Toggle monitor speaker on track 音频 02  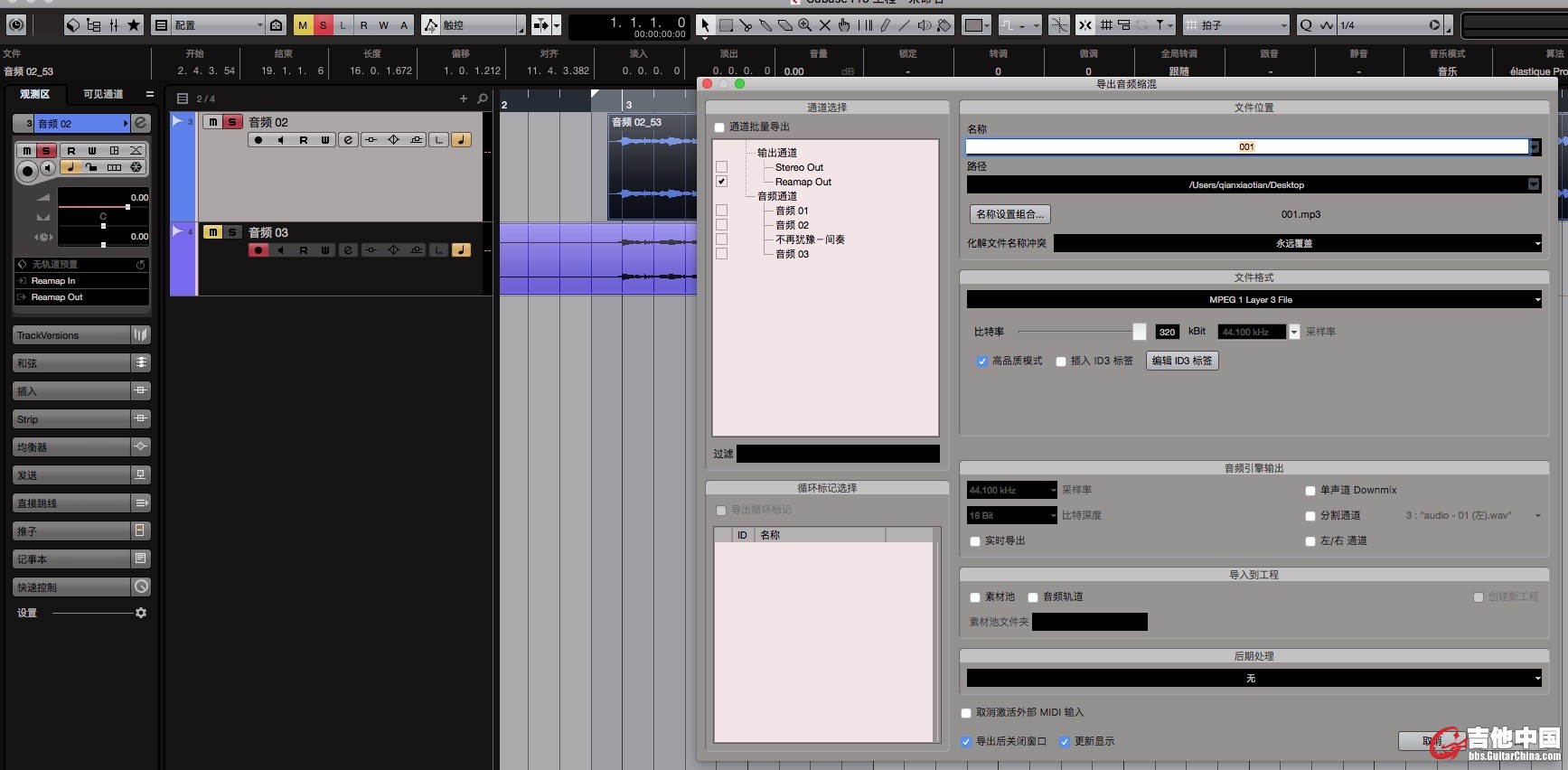pyautogui.click(x=280, y=140)
